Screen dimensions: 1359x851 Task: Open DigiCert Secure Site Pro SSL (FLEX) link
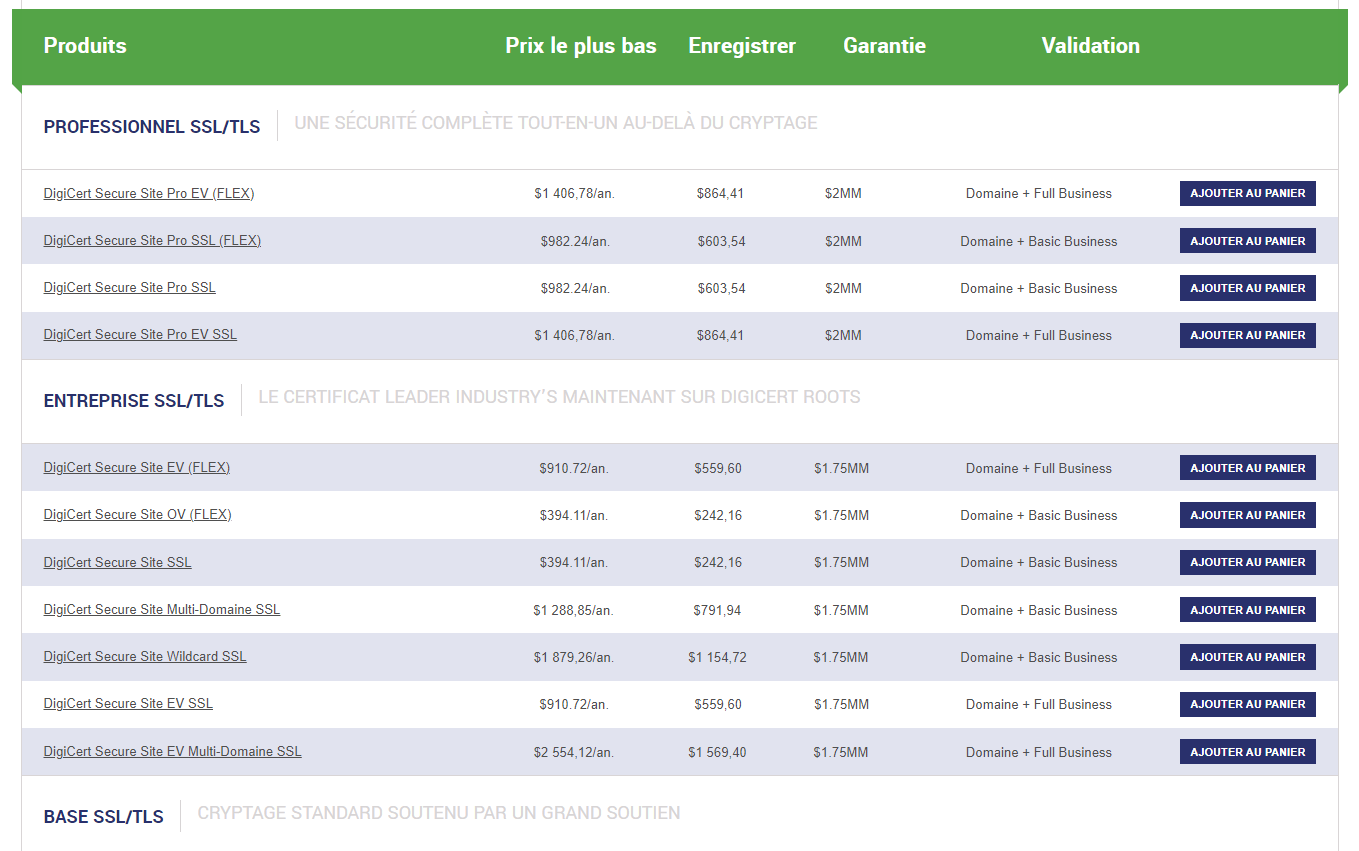pos(152,240)
